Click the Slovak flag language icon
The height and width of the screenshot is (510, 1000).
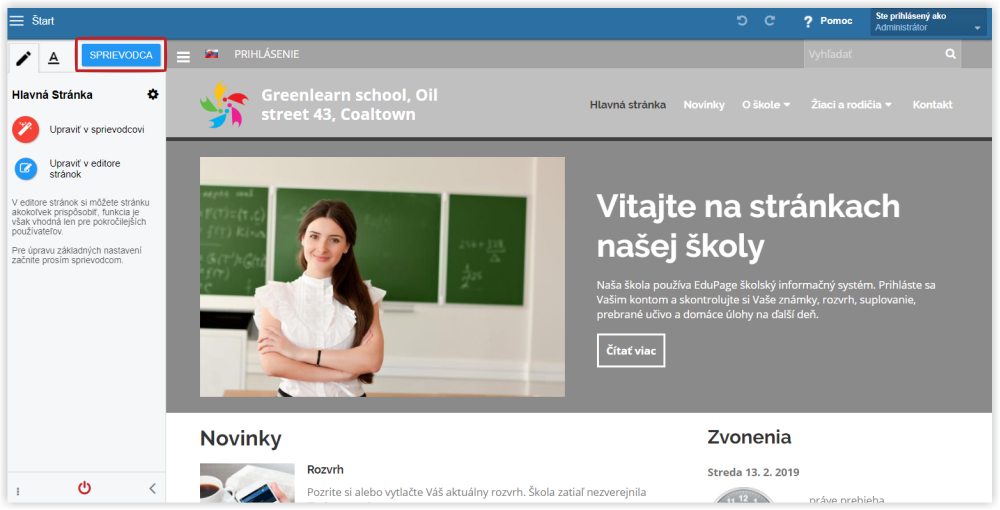pos(212,54)
